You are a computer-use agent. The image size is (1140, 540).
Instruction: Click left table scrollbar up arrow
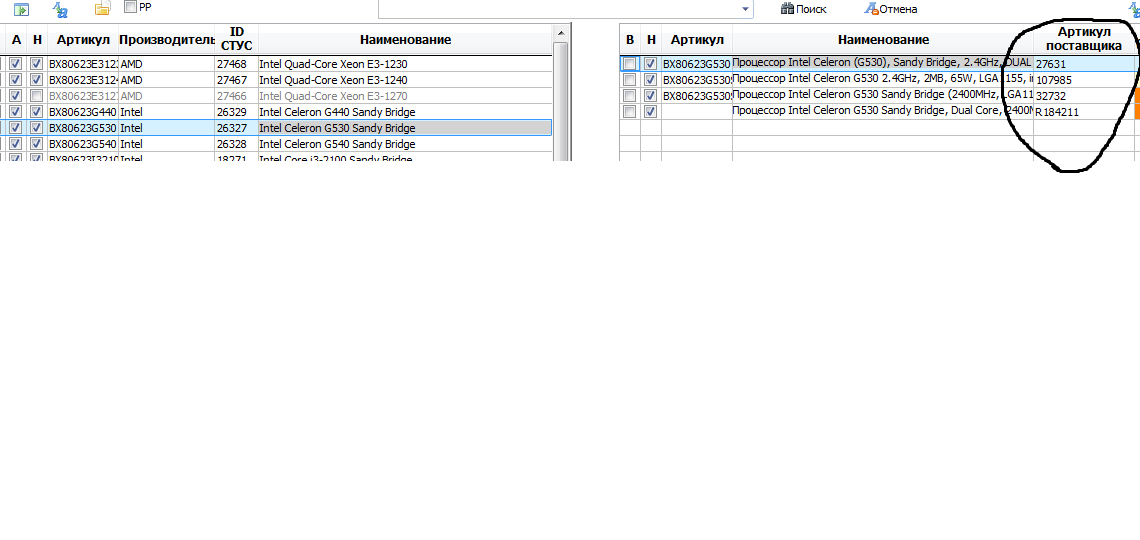tap(560, 33)
